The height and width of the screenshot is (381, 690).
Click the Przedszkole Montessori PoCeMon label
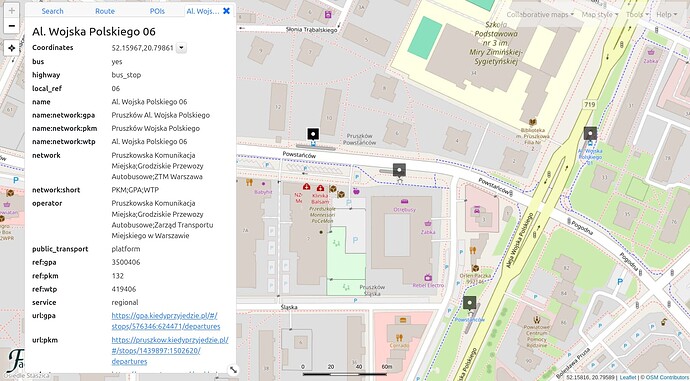coord(322,215)
